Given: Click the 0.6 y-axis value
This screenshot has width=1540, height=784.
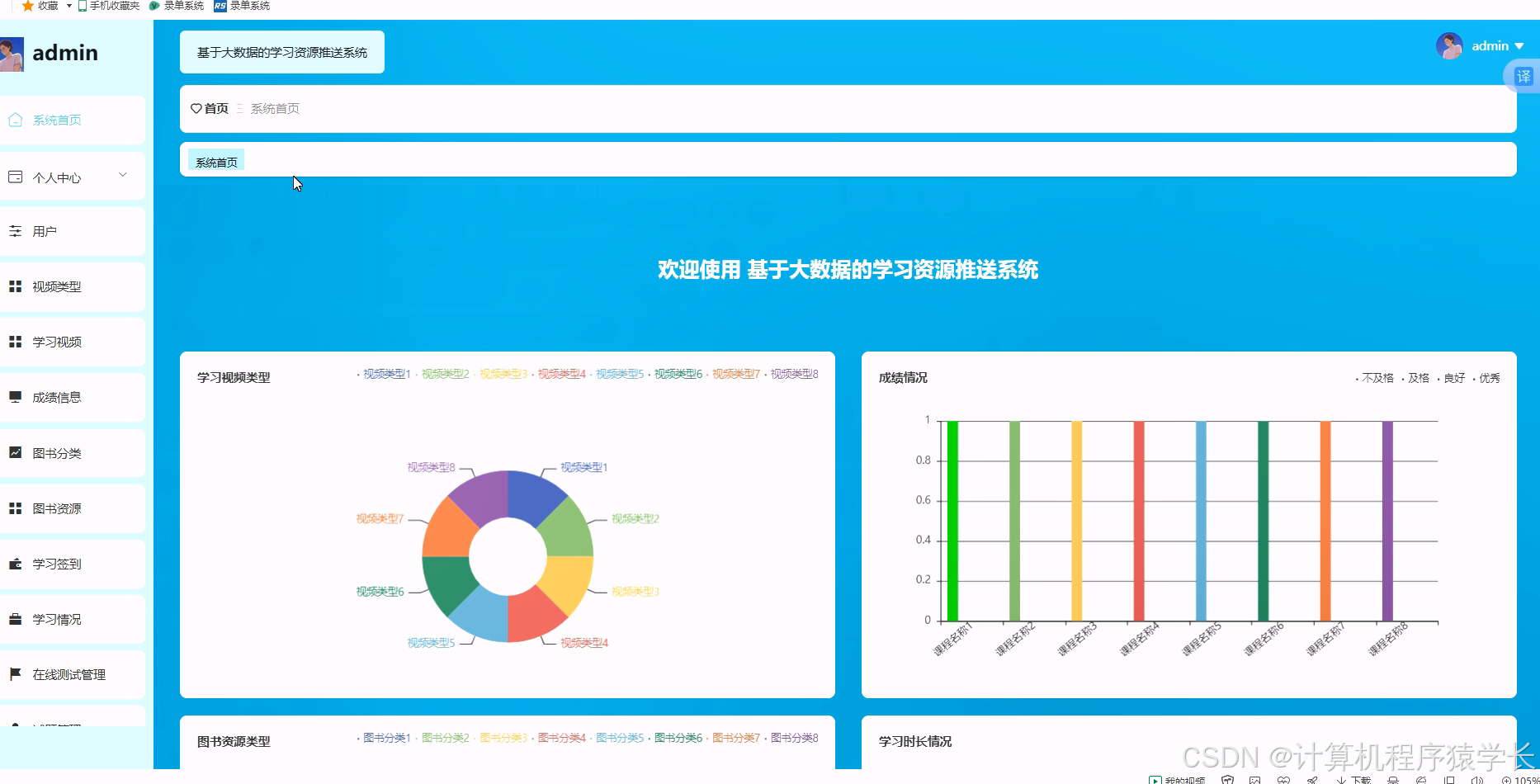Looking at the screenshot, I should pyautogui.click(x=923, y=500).
